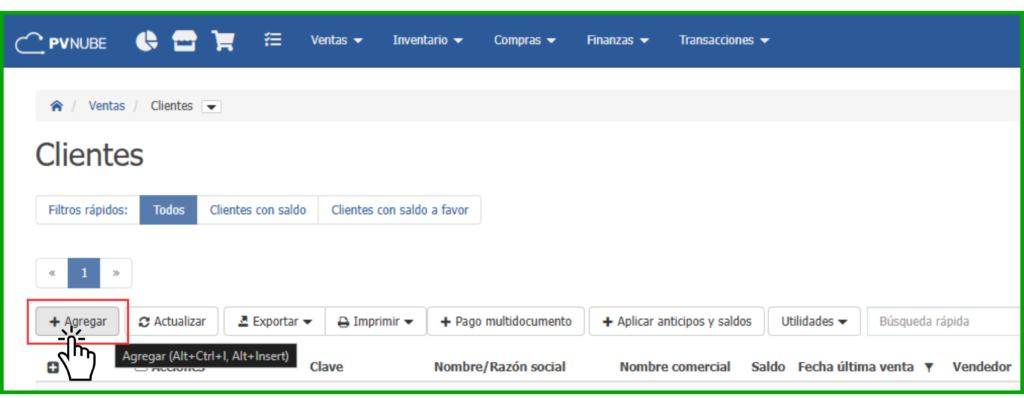Open the Transacciones menu

tap(724, 40)
